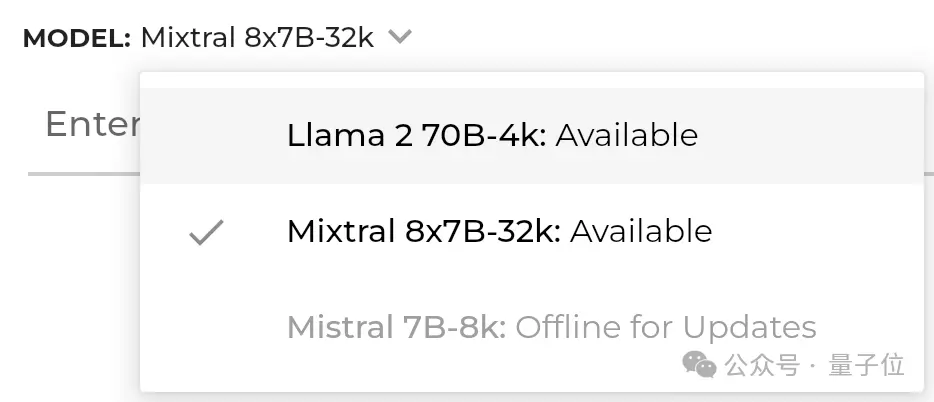Click the Offline for Updates status text
The width and height of the screenshot is (934, 402).
(666, 327)
